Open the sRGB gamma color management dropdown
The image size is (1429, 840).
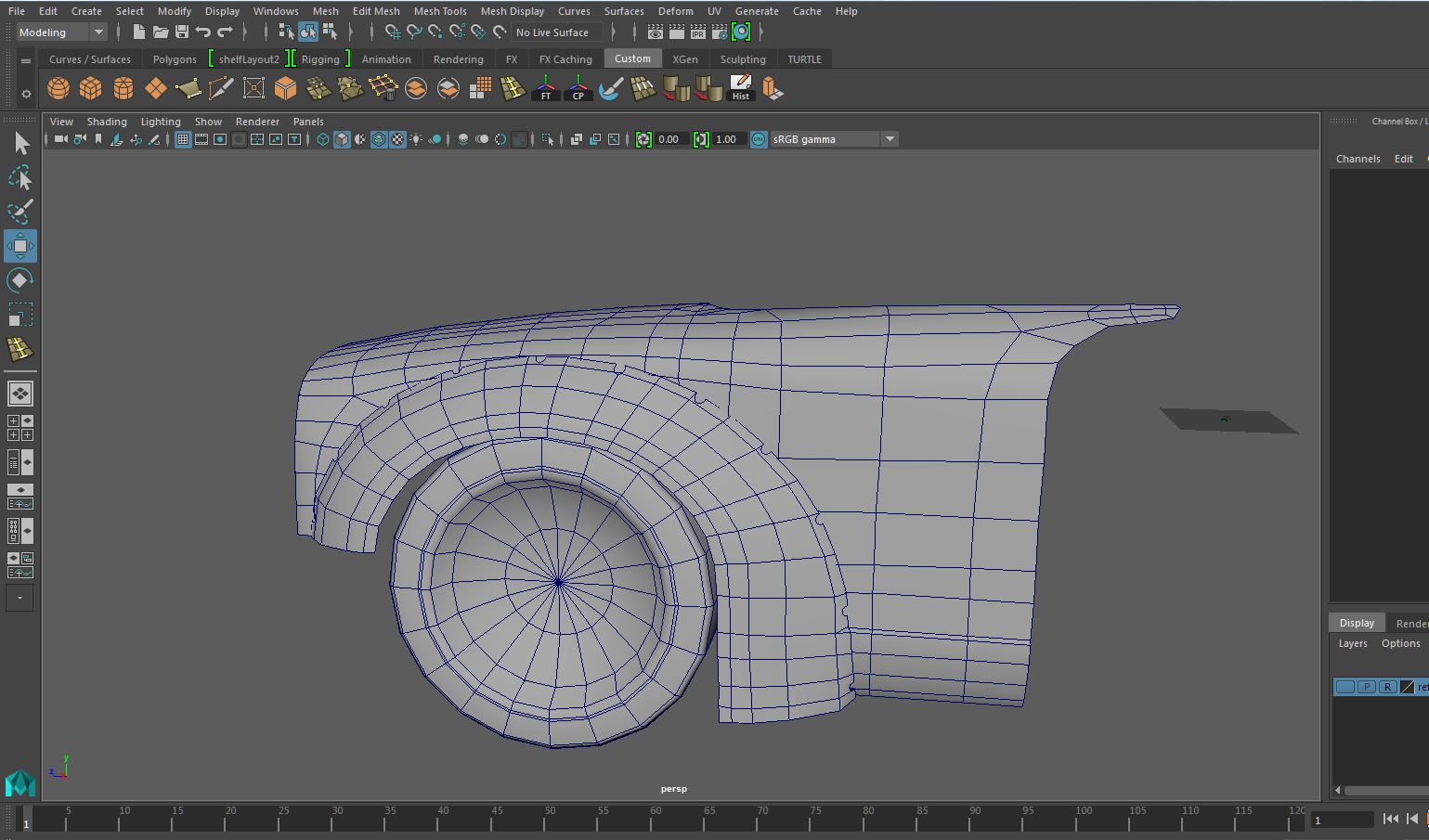tap(889, 138)
